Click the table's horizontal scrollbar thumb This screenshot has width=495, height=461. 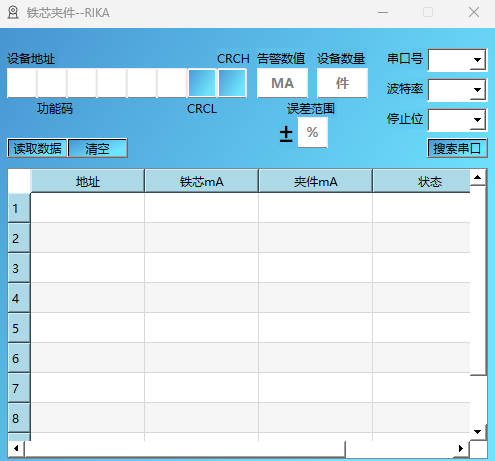click(x=185, y=449)
